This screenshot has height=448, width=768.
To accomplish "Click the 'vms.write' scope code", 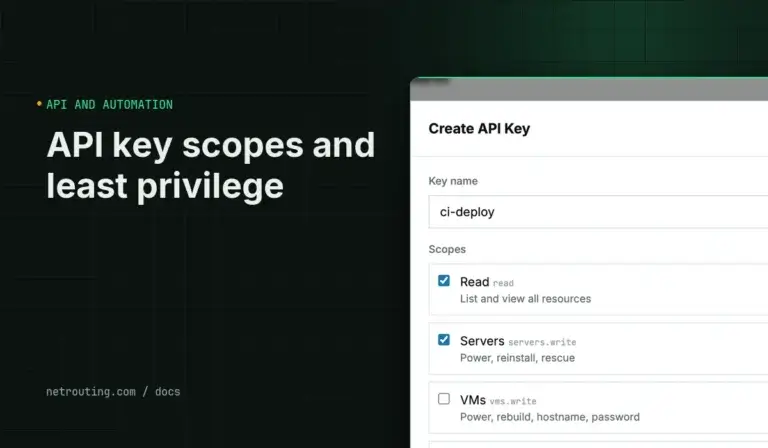I will click(513, 401).
